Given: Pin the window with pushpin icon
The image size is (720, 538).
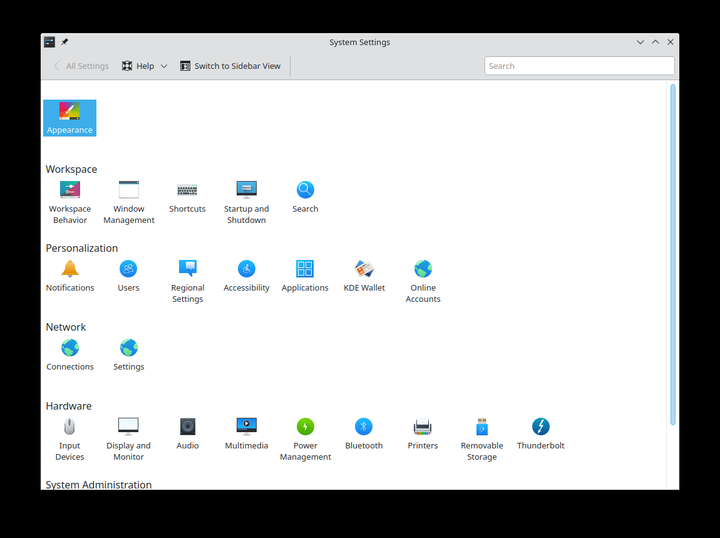Looking at the screenshot, I should click(65, 42).
